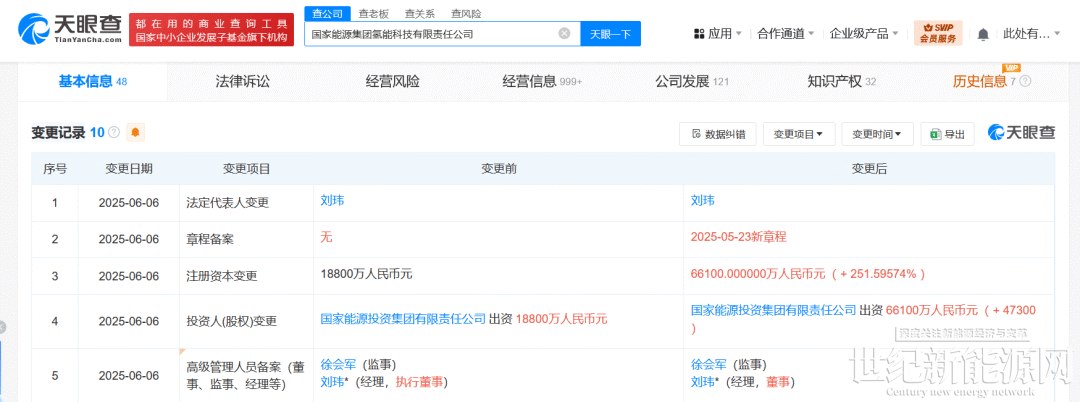Click the 数据纠错 button
1080x402 pixels.
(717, 134)
